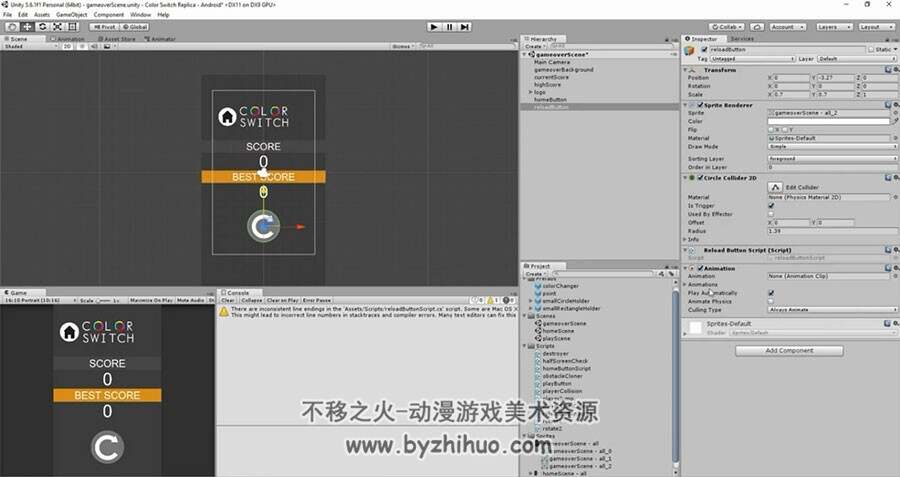
Task: Expand logo object in Hierarchy
Action: coord(530,92)
